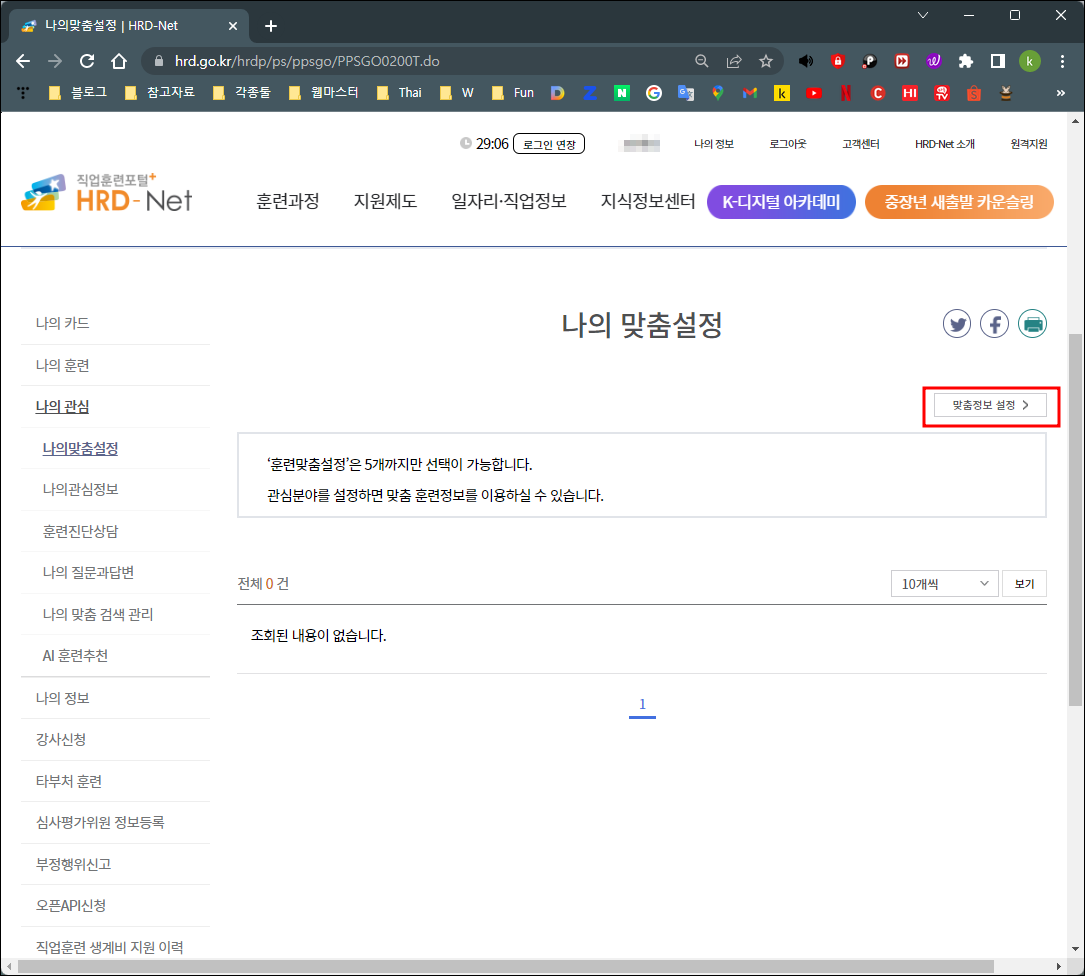Click the 맞춤정보 설정 button
Image resolution: width=1085 pixels, height=976 pixels.
[990, 406]
